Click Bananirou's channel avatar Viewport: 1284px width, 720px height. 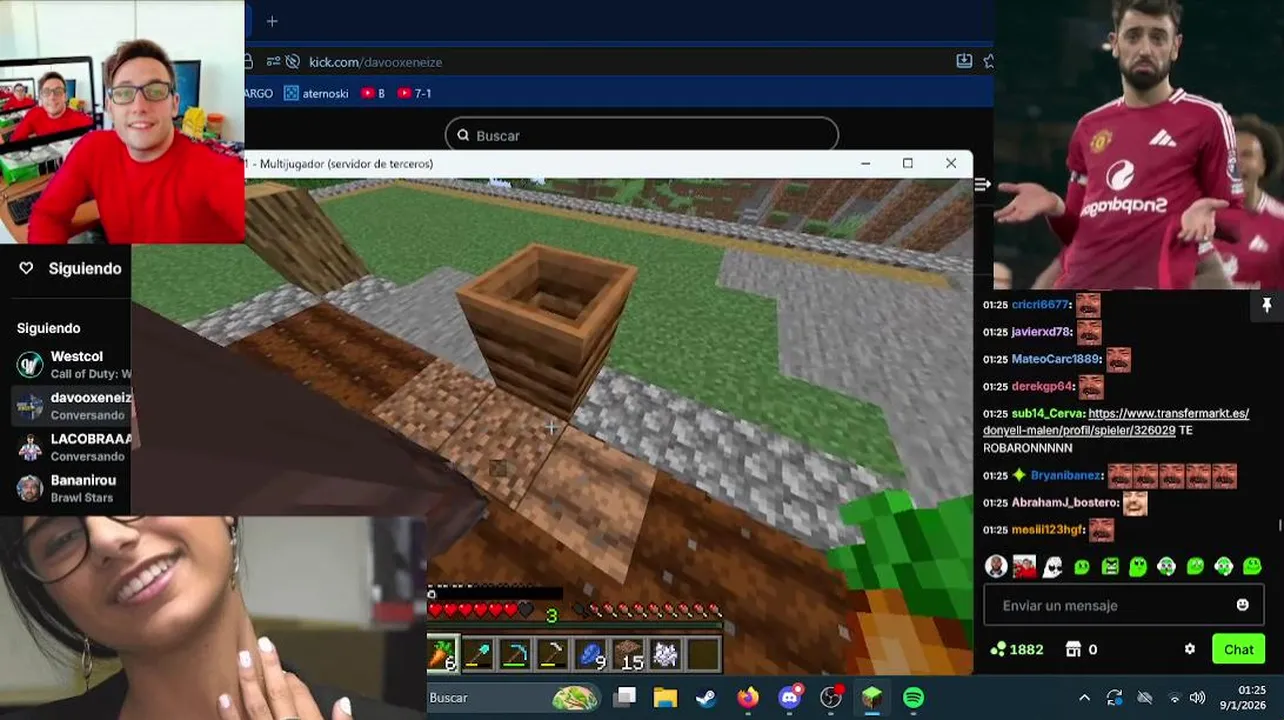30,488
